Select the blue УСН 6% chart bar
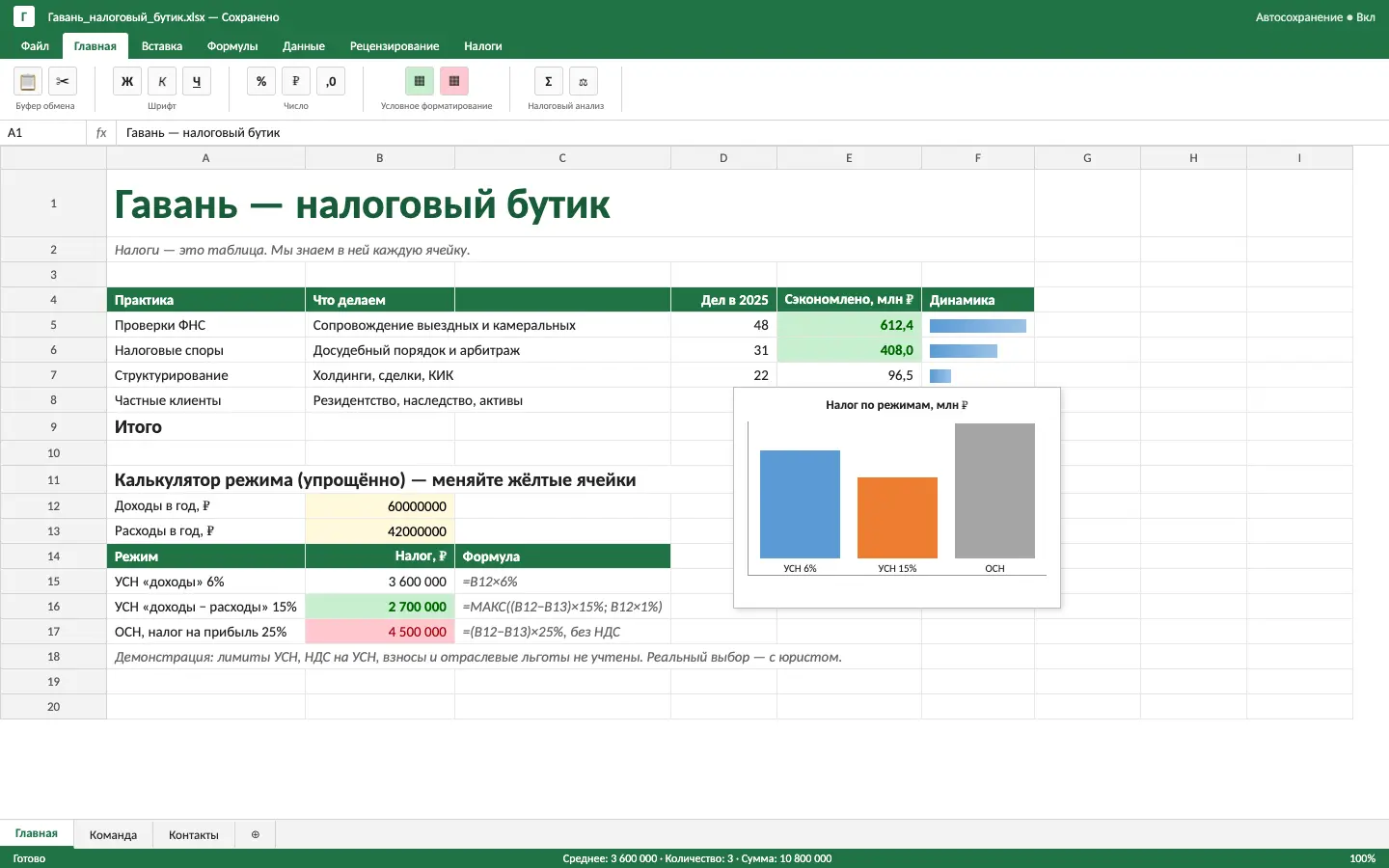1389x868 pixels. (x=800, y=504)
